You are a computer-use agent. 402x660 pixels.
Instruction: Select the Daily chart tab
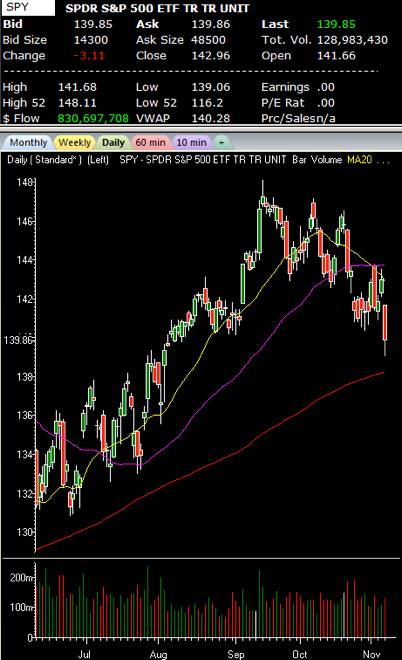113,143
